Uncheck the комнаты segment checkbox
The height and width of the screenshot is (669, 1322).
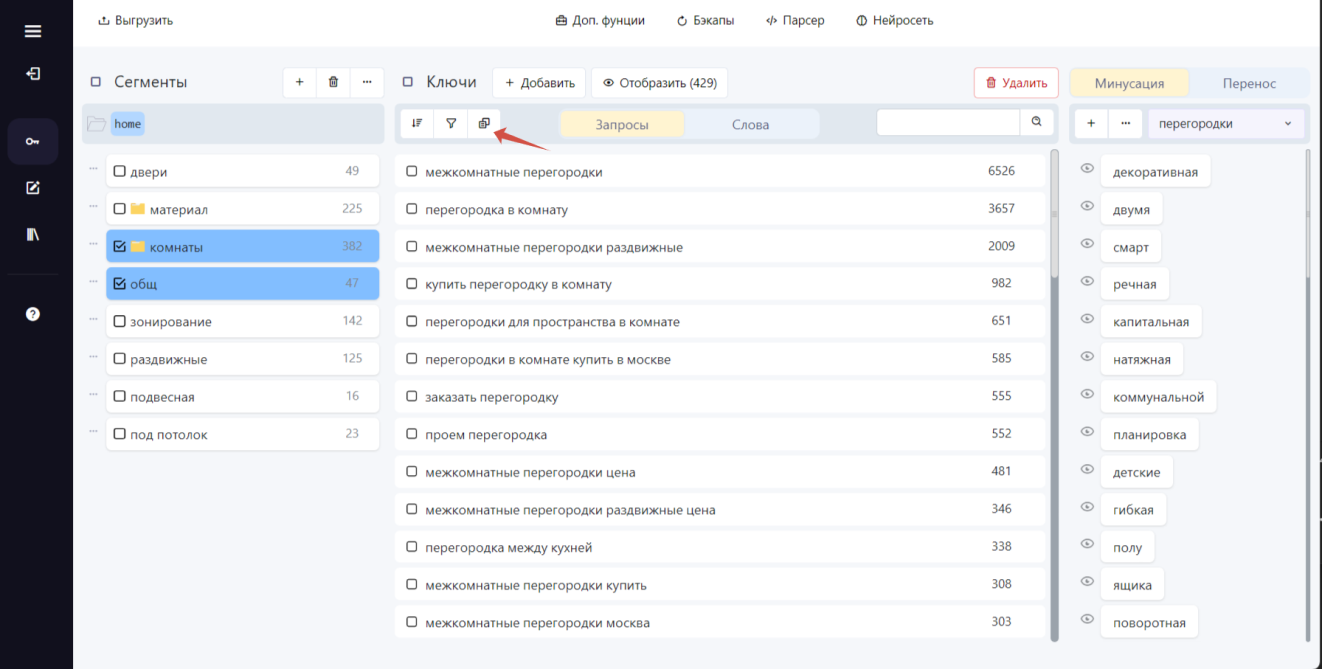(120, 246)
